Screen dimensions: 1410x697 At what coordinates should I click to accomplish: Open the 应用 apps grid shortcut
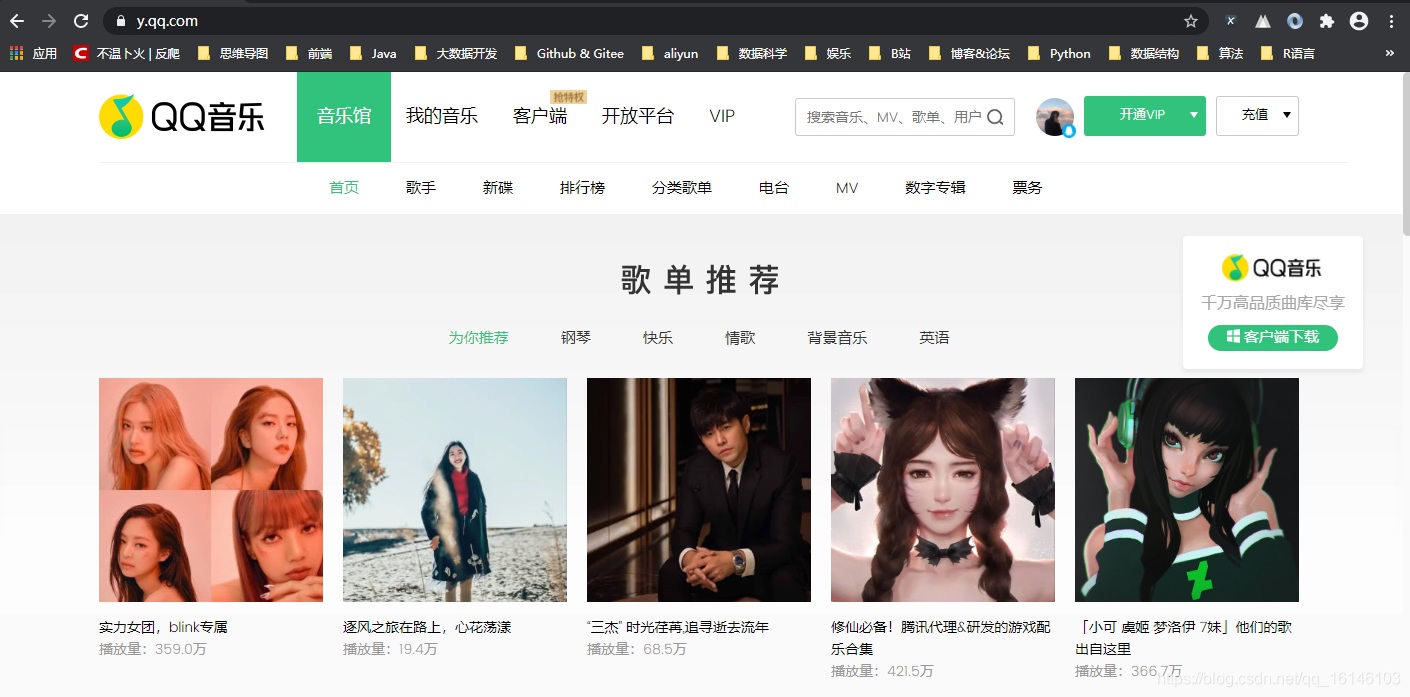(x=33, y=54)
